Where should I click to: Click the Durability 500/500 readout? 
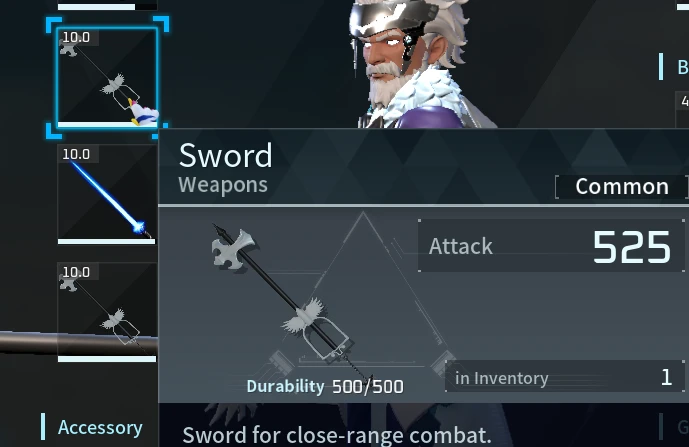tap(325, 386)
